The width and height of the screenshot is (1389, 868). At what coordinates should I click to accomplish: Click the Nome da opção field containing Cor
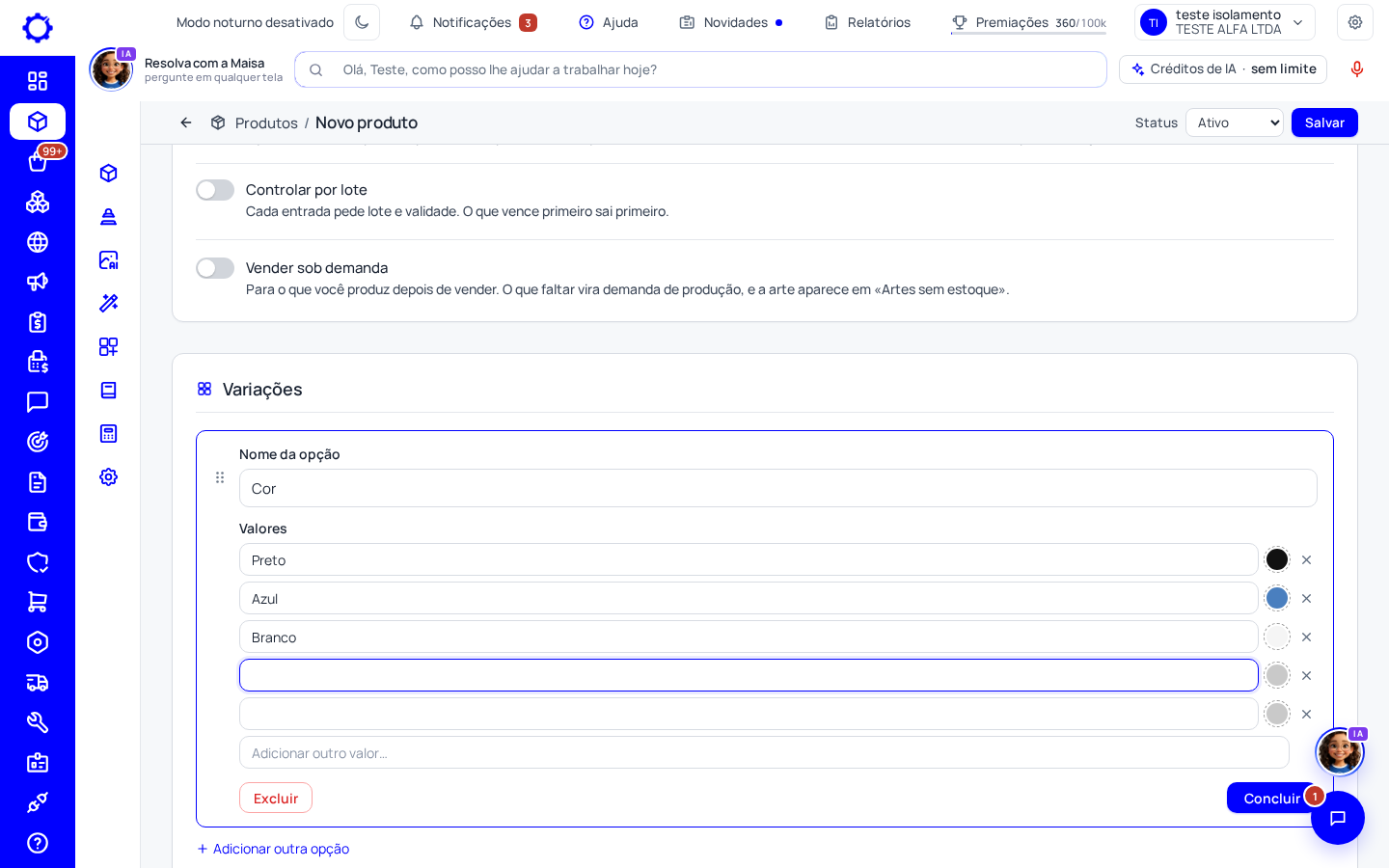click(778, 488)
